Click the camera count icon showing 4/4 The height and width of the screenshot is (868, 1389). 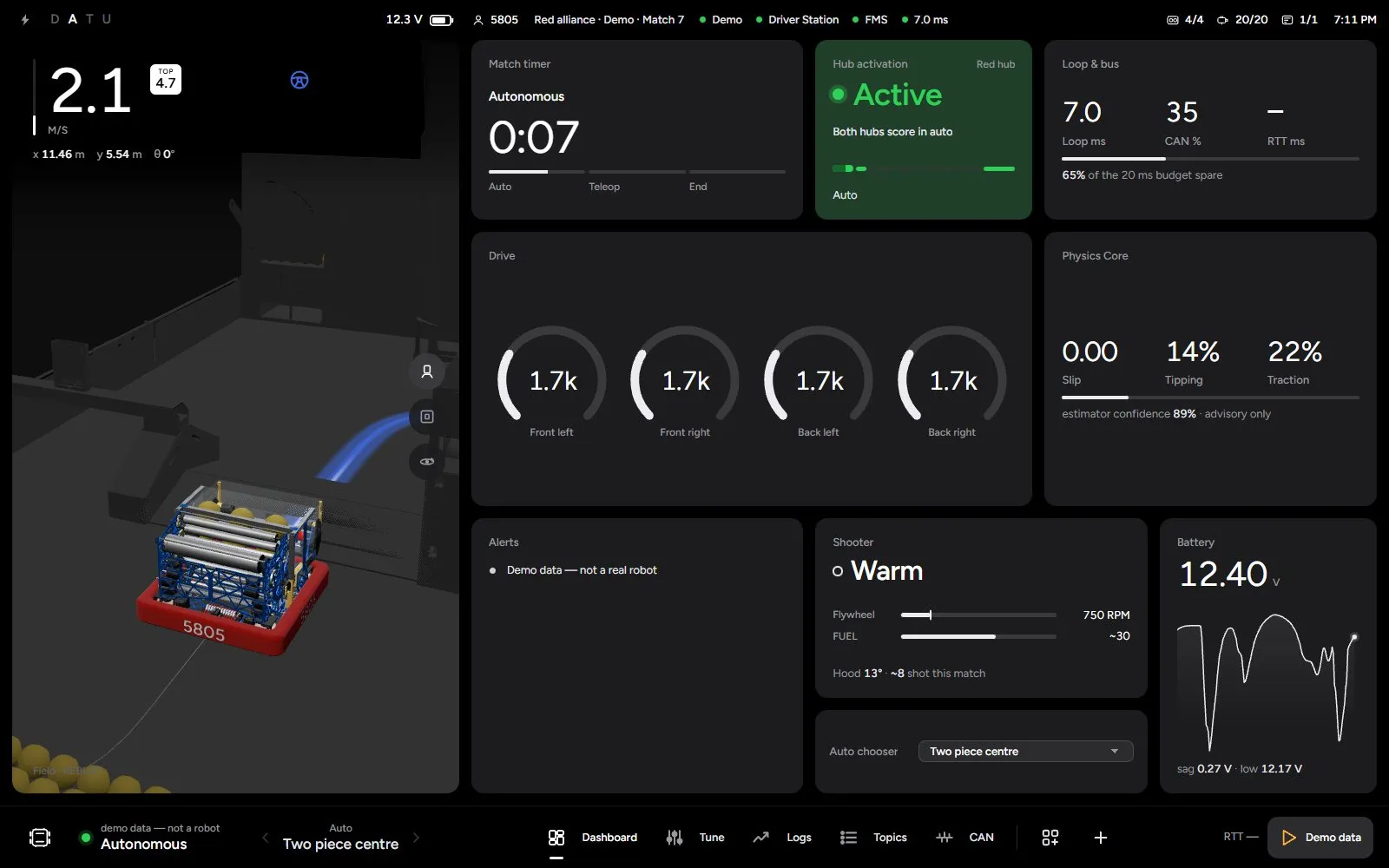click(x=1173, y=19)
